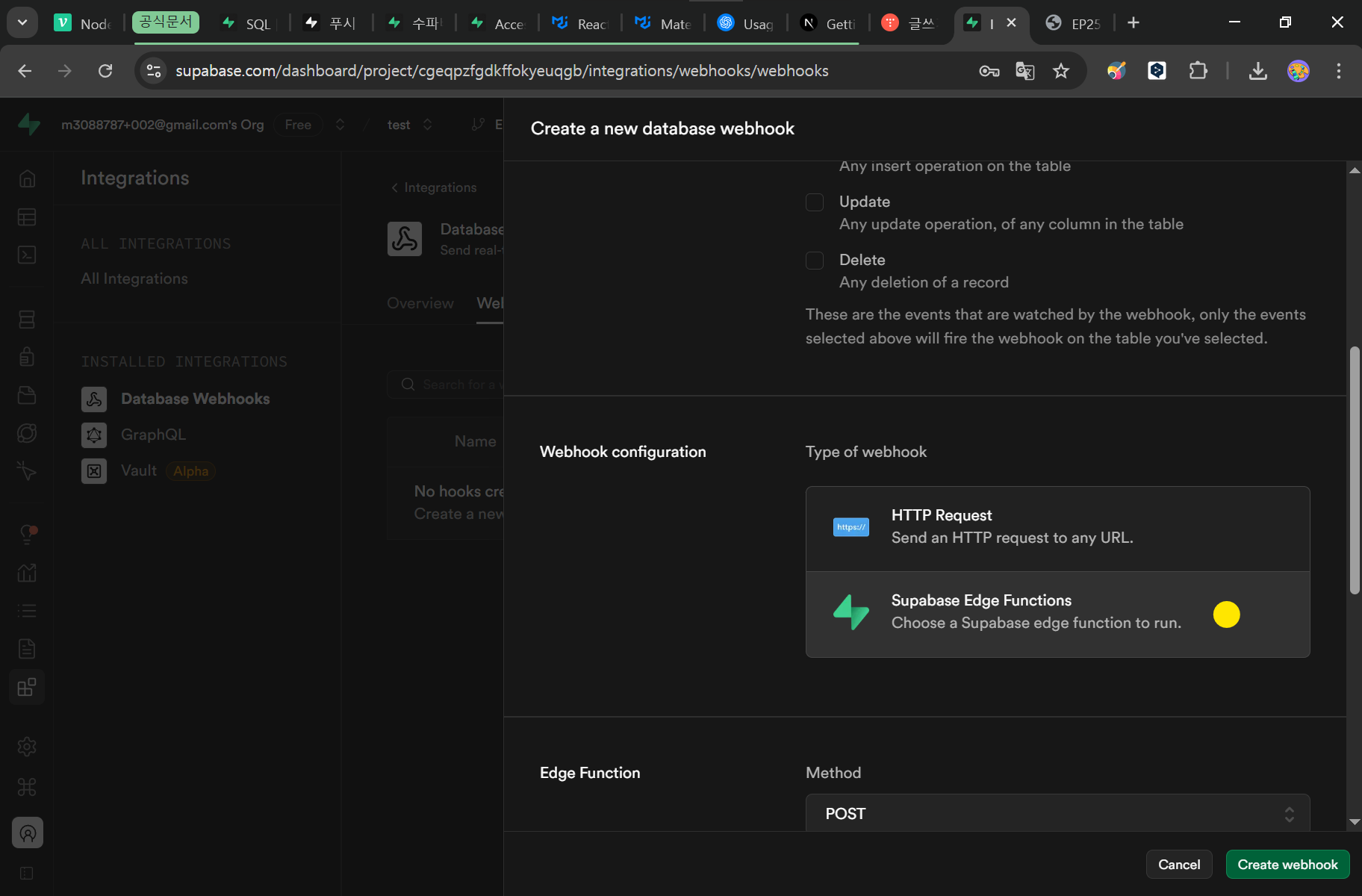Viewport: 1362px width, 896px height.
Task: Open Chrome downloads icon
Action: [x=1258, y=71]
